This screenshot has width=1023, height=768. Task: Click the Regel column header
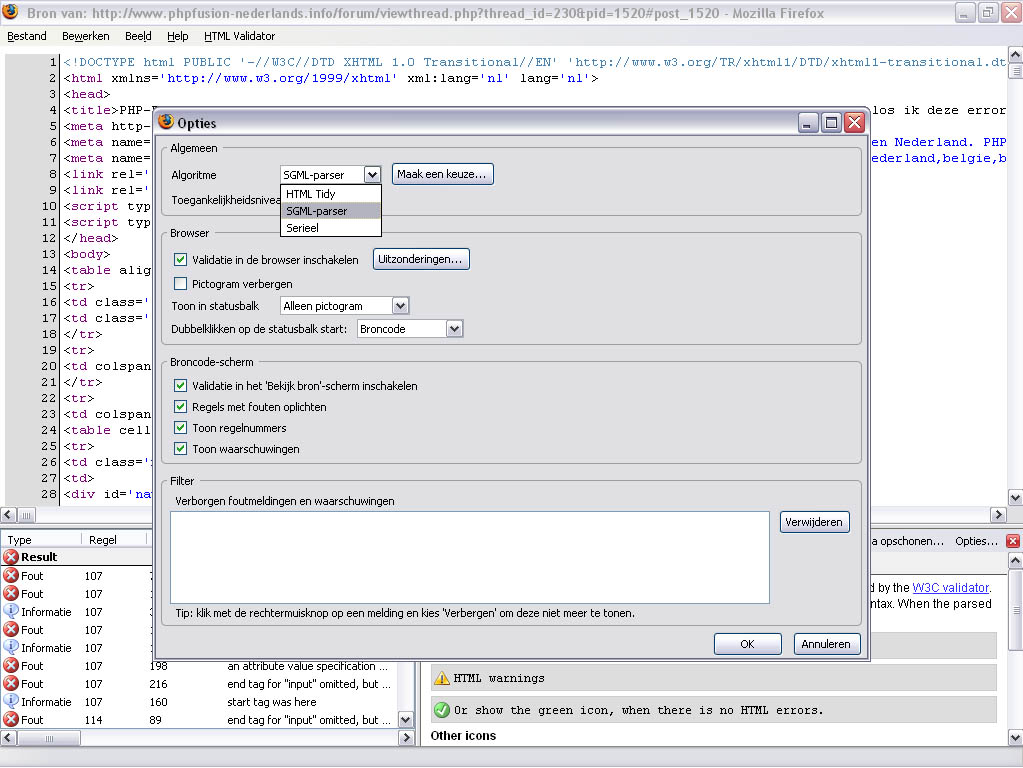(x=114, y=540)
